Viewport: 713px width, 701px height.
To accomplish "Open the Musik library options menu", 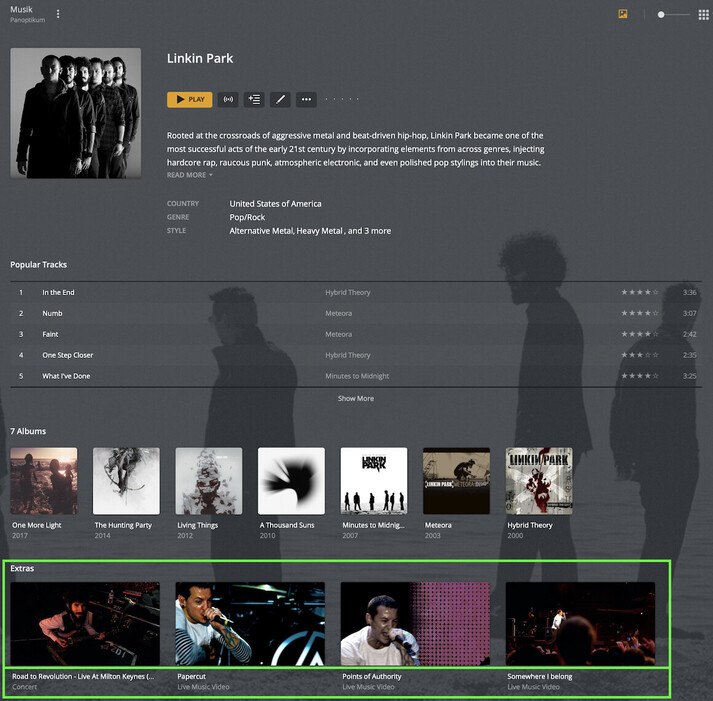I will pos(58,14).
